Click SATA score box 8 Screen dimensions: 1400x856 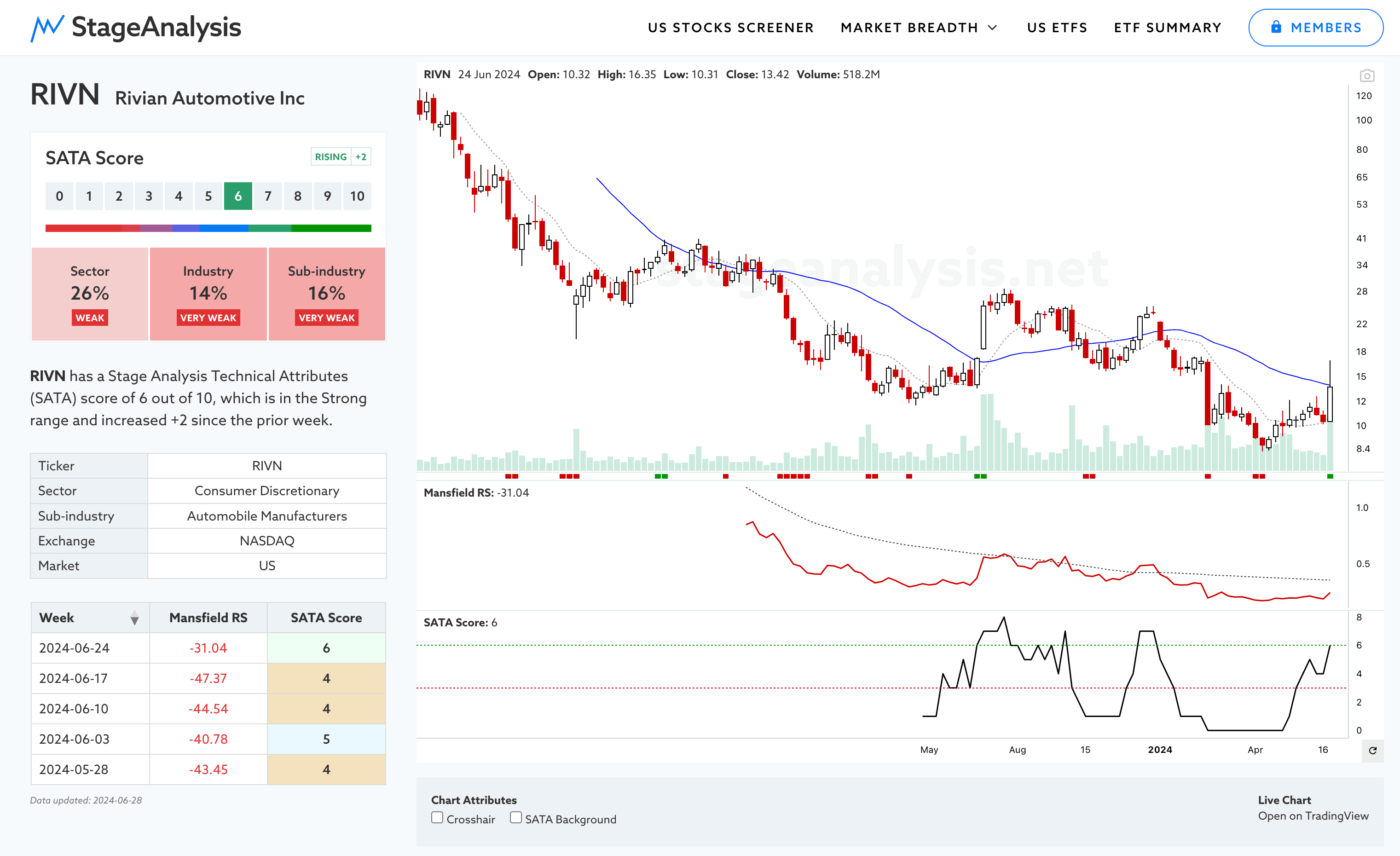(x=298, y=196)
